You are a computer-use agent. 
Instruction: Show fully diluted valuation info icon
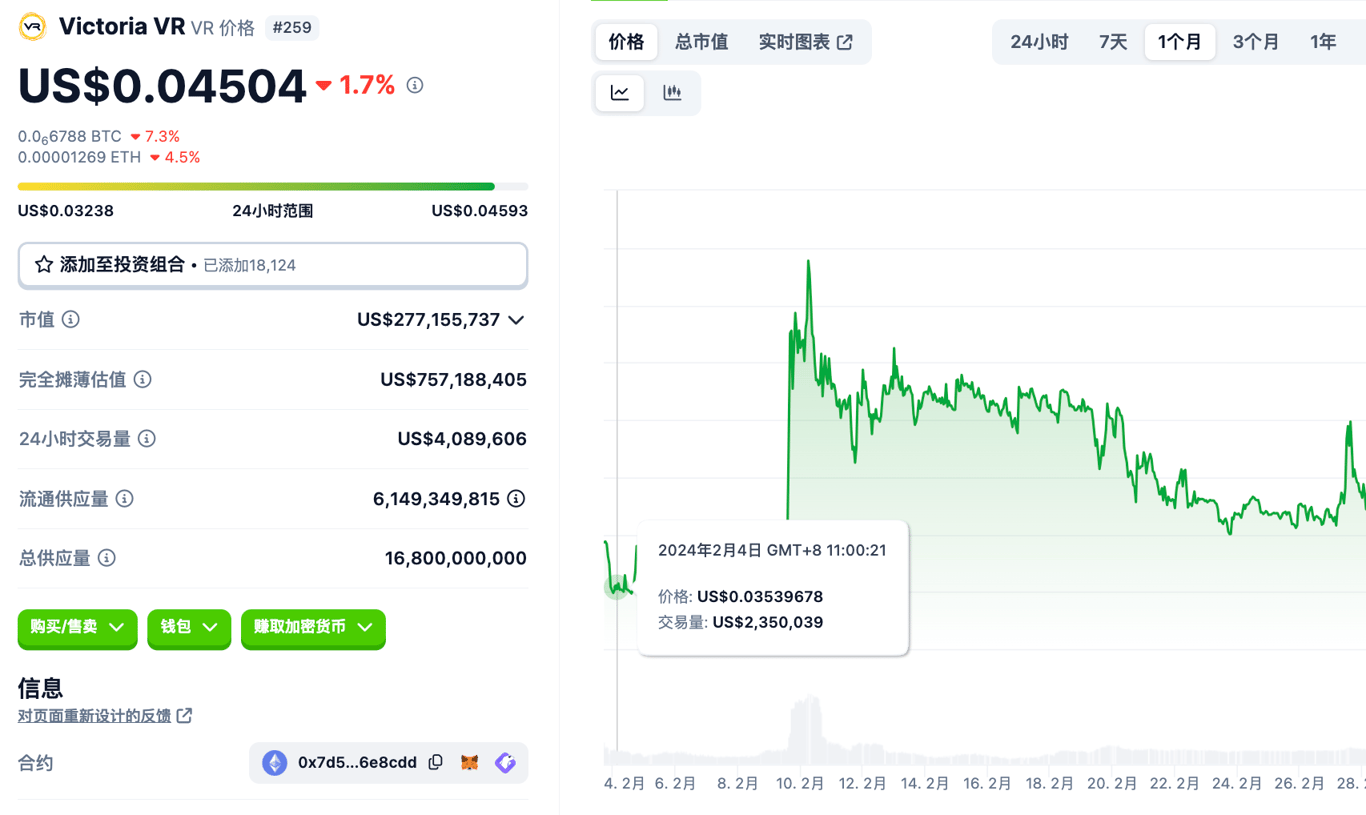point(143,380)
